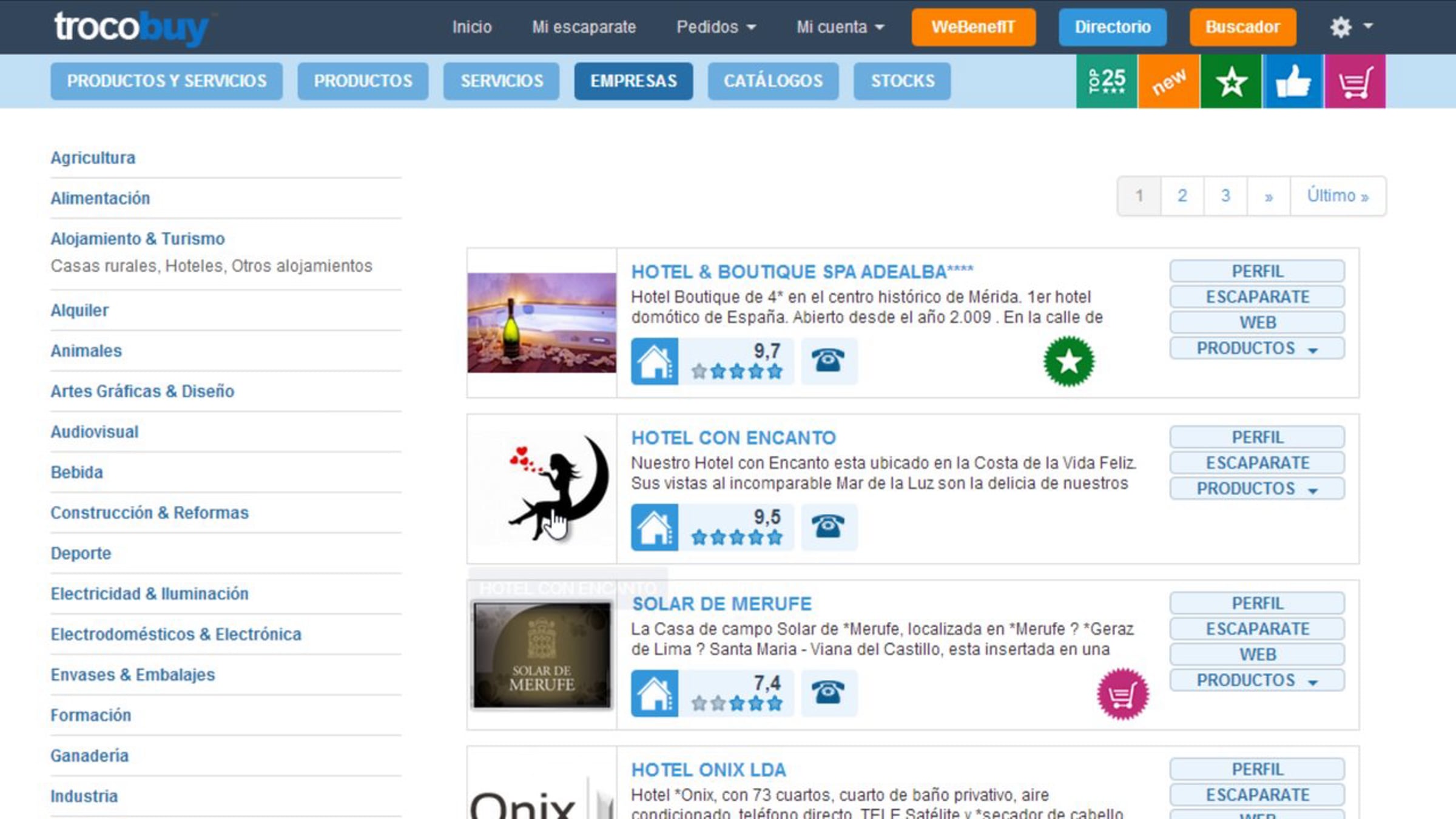Viewport: 1456px width, 819px height.
Task: Click telephone icon for Hotel Adealba
Action: [828, 361]
